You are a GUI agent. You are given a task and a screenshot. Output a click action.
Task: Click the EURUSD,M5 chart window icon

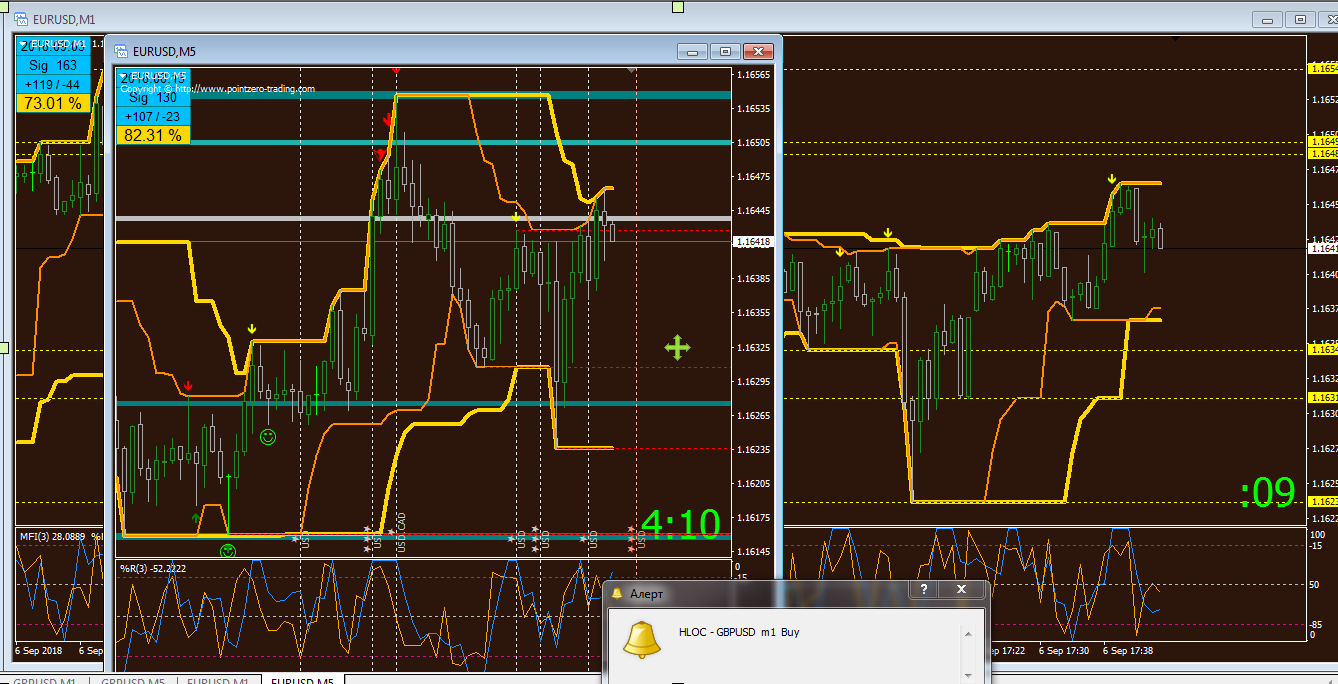tap(121, 52)
